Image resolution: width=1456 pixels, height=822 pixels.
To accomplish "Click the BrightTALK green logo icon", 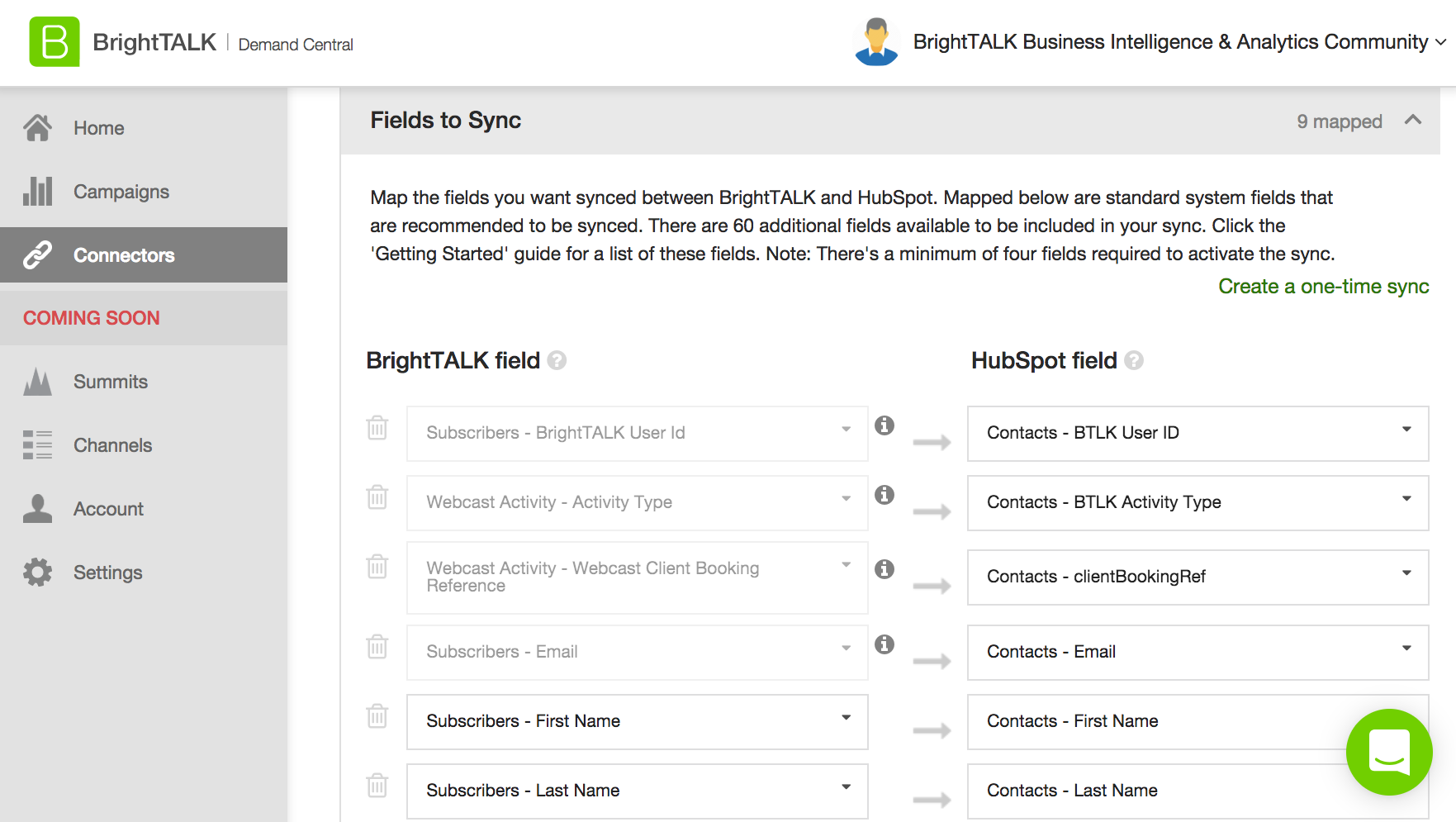I will coord(55,42).
